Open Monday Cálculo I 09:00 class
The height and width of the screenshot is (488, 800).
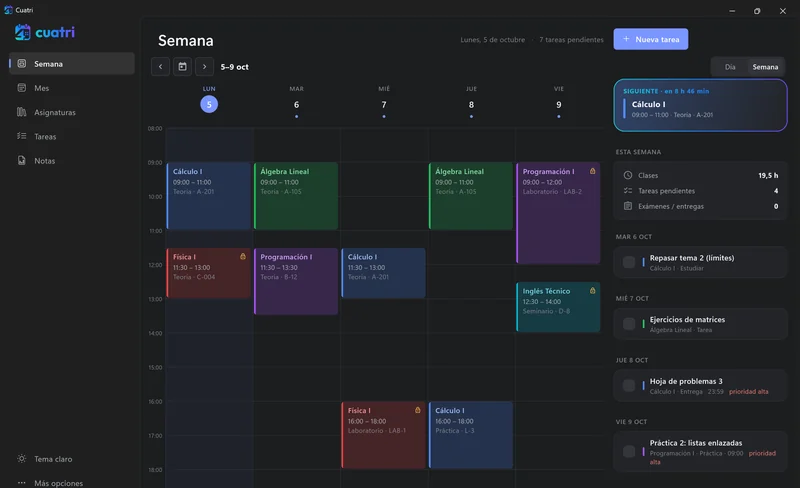coord(209,196)
